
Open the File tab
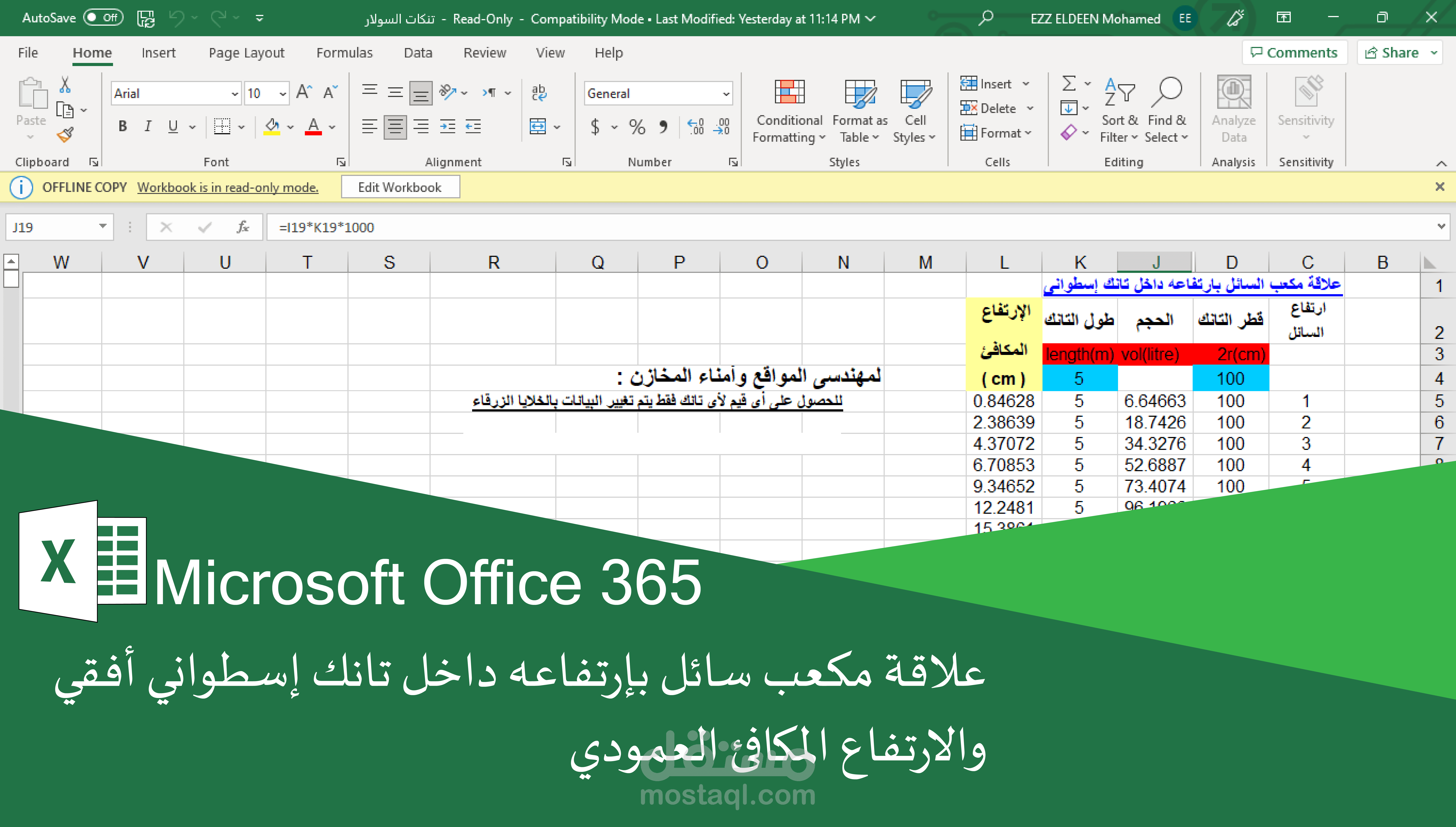(x=28, y=53)
